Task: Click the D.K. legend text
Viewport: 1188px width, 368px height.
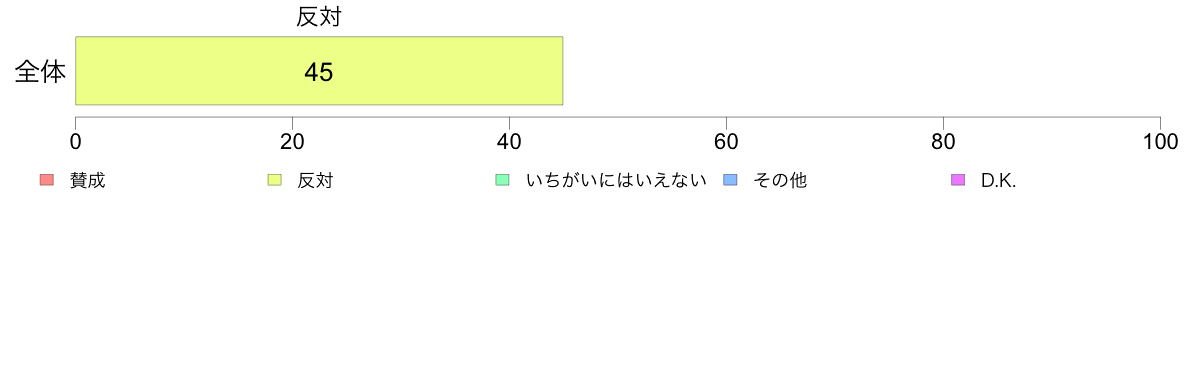Action: pyautogui.click(x=998, y=181)
